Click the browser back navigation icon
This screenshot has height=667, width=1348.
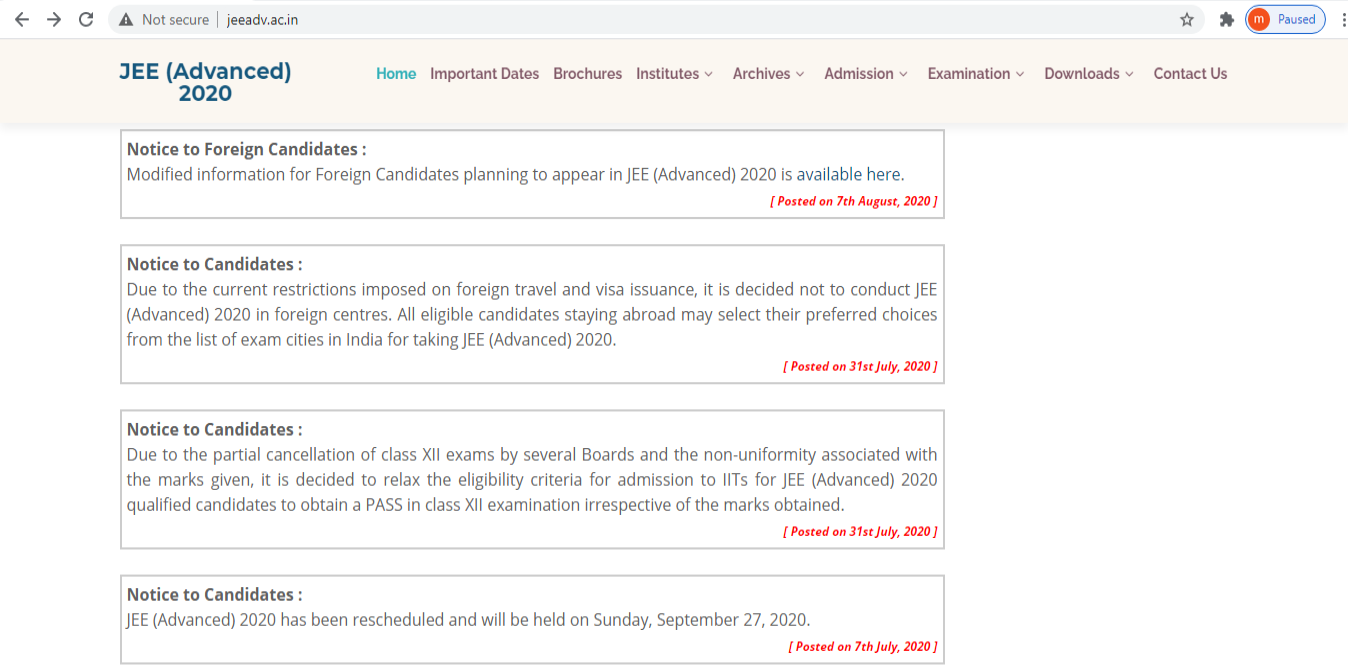tap(21, 18)
